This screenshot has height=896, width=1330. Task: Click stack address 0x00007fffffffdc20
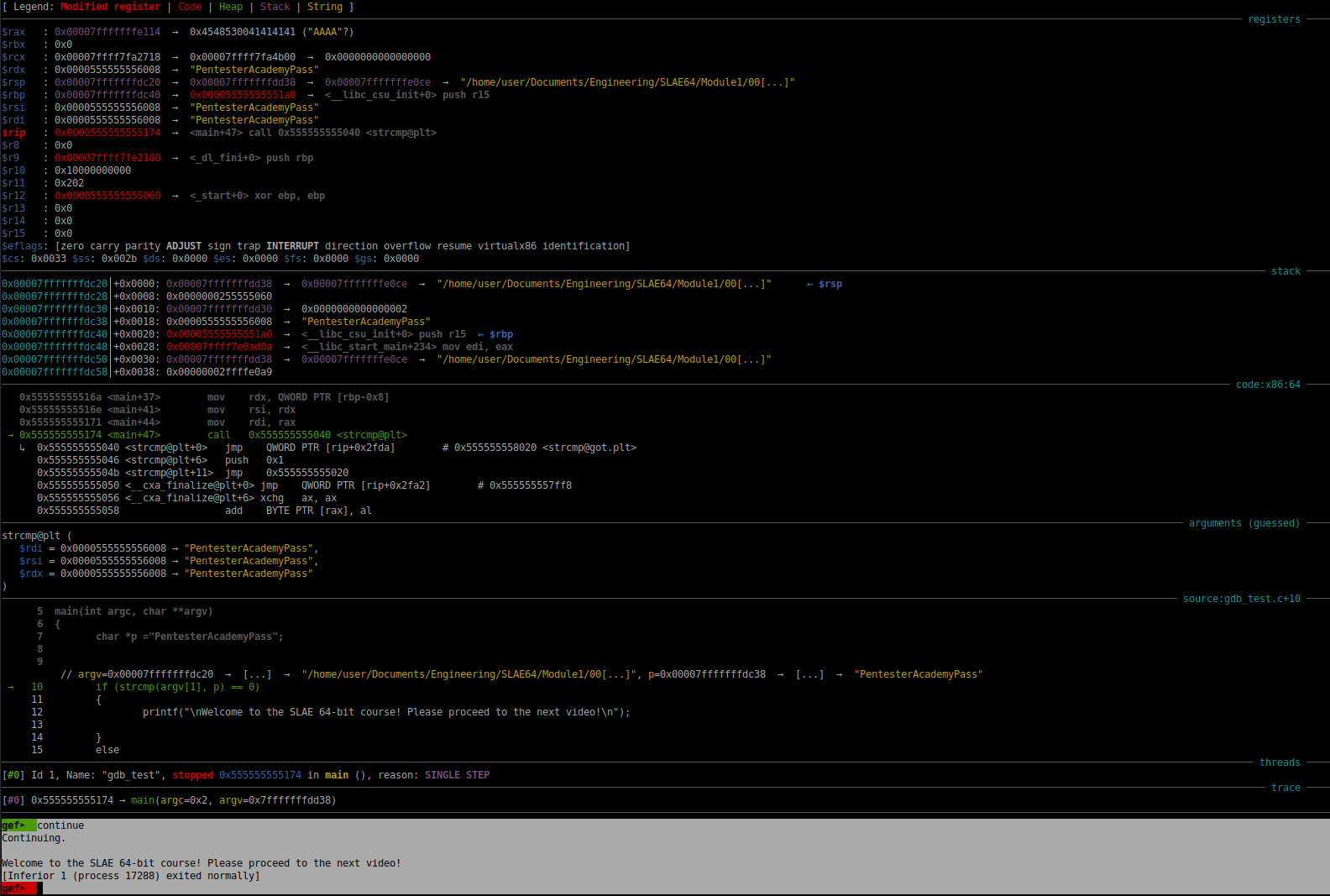click(x=55, y=284)
